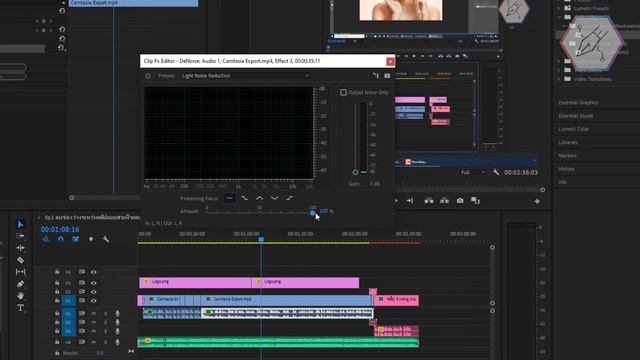This screenshot has height=360, width=640.
Task: Toggle V1 track targeting
Action: pyautogui.click(x=68, y=301)
